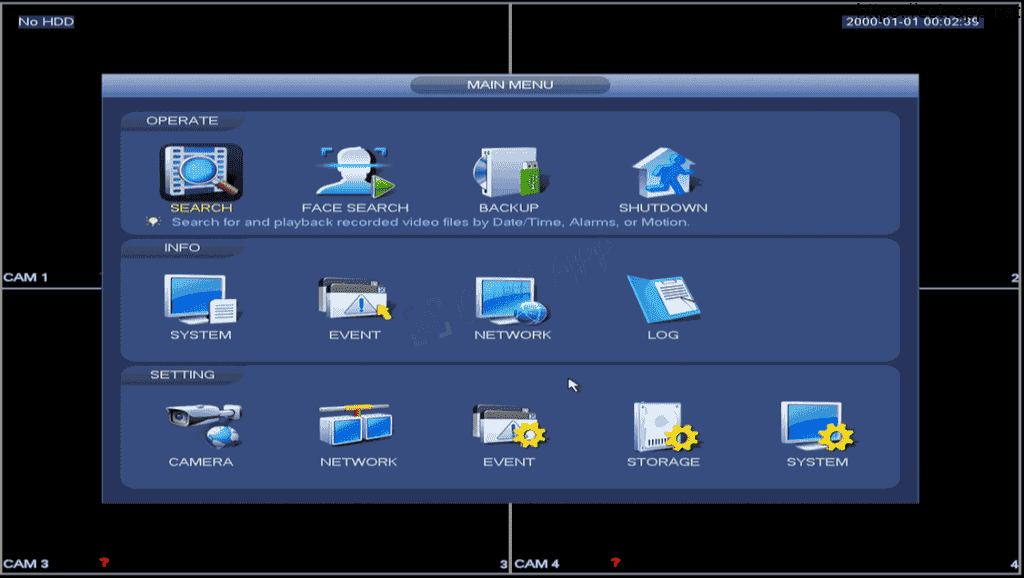1024x578 pixels.
Task: Open the Search playback icon
Action: (201, 173)
